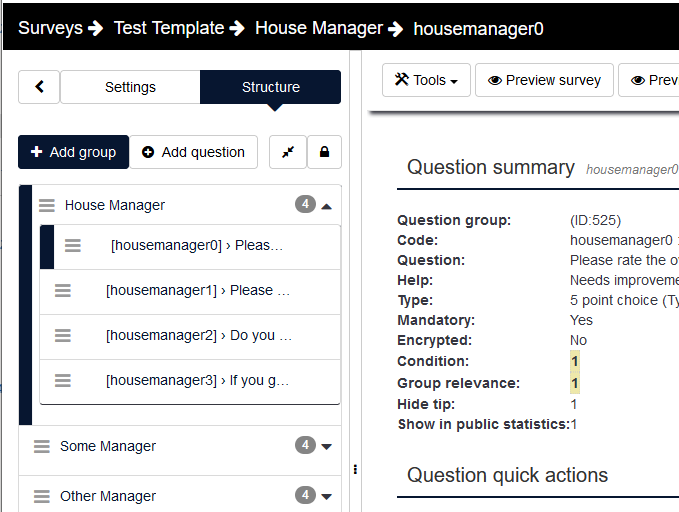Open the Tools dropdown menu
The width and height of the screenshot is (679, 512).
tap(426, 80)
